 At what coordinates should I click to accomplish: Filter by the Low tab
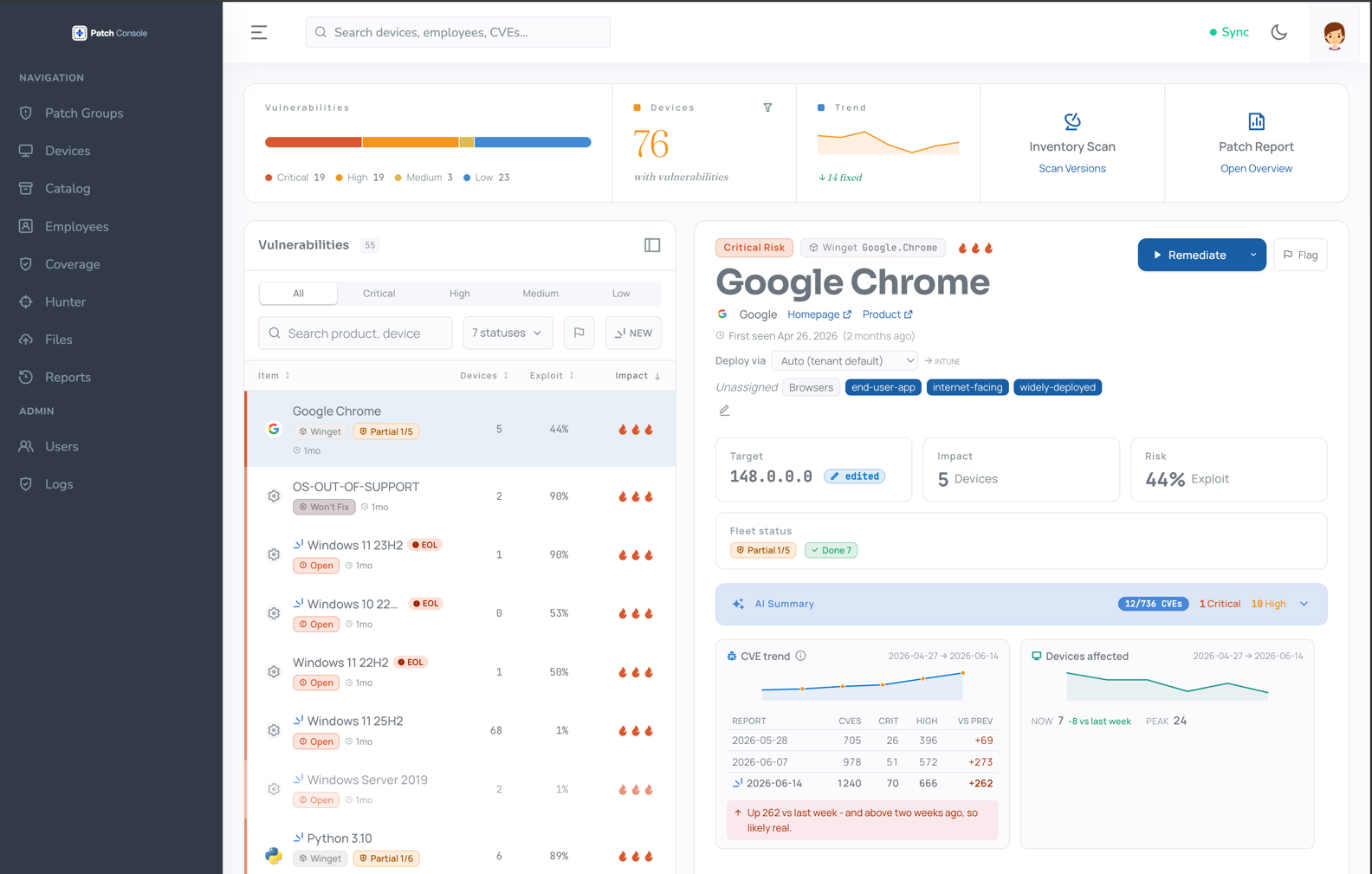(x=621, y=294)
